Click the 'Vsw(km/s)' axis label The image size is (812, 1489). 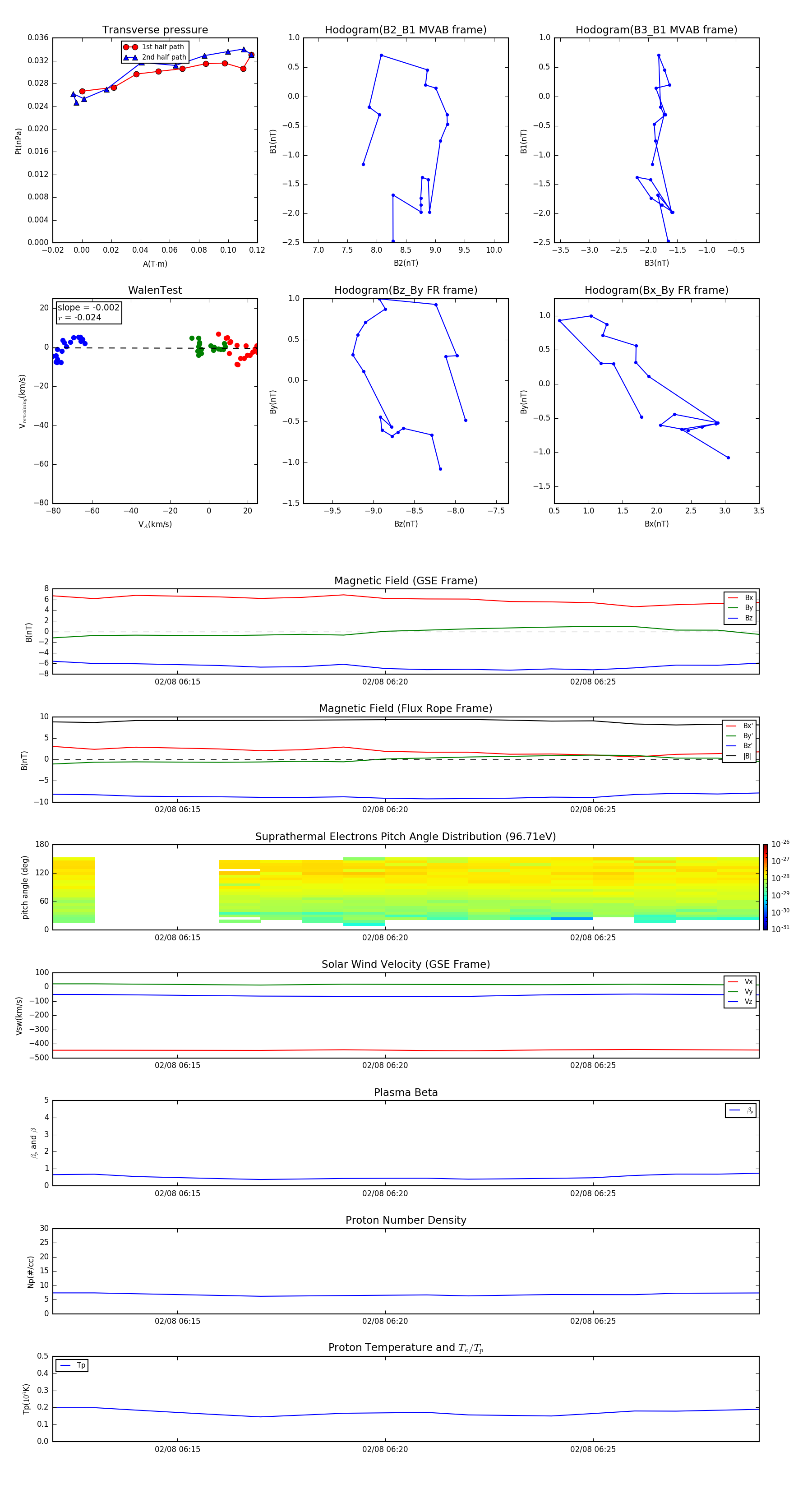(19, 1015)
